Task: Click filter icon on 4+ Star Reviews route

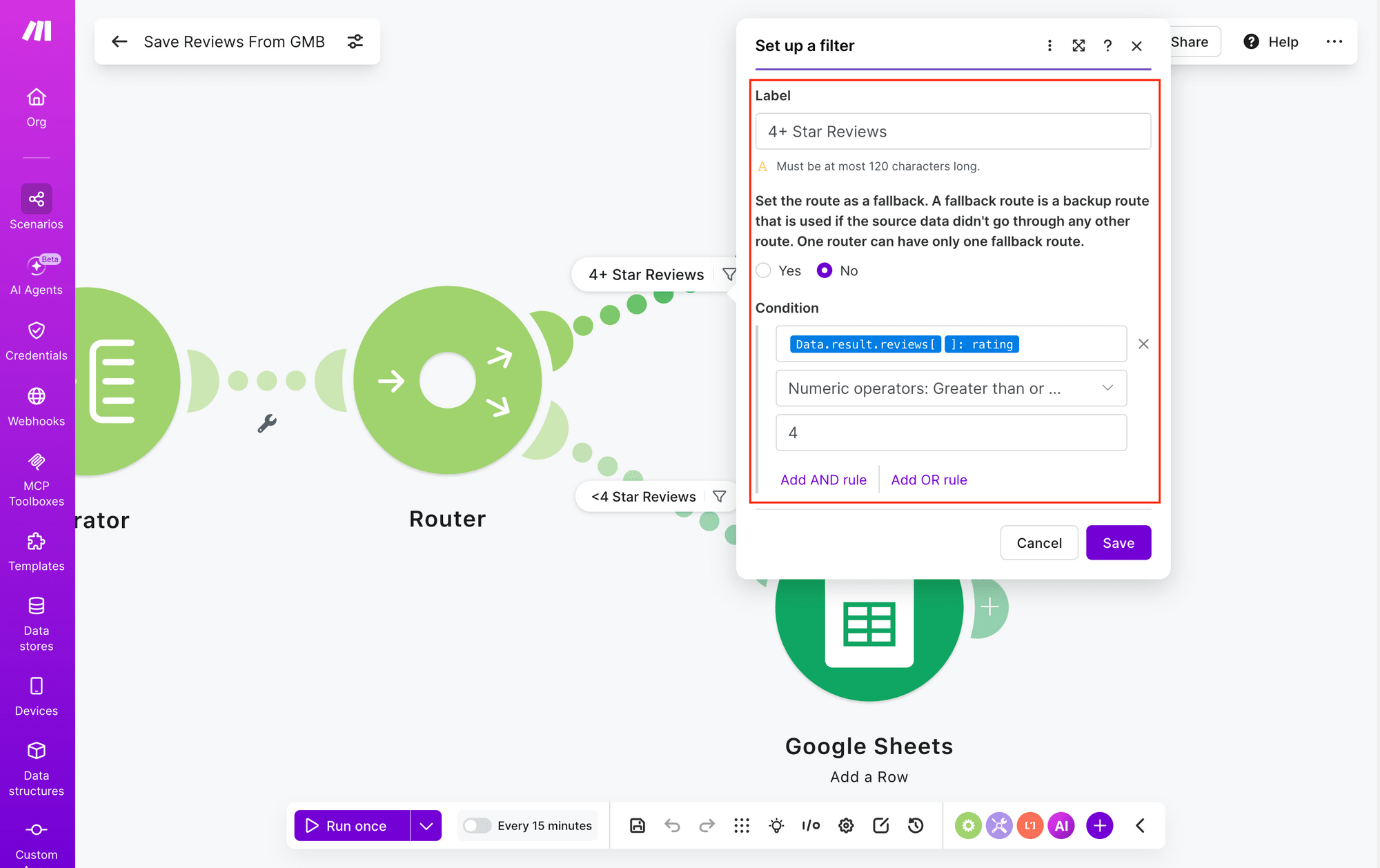Action: coord(729,275)
